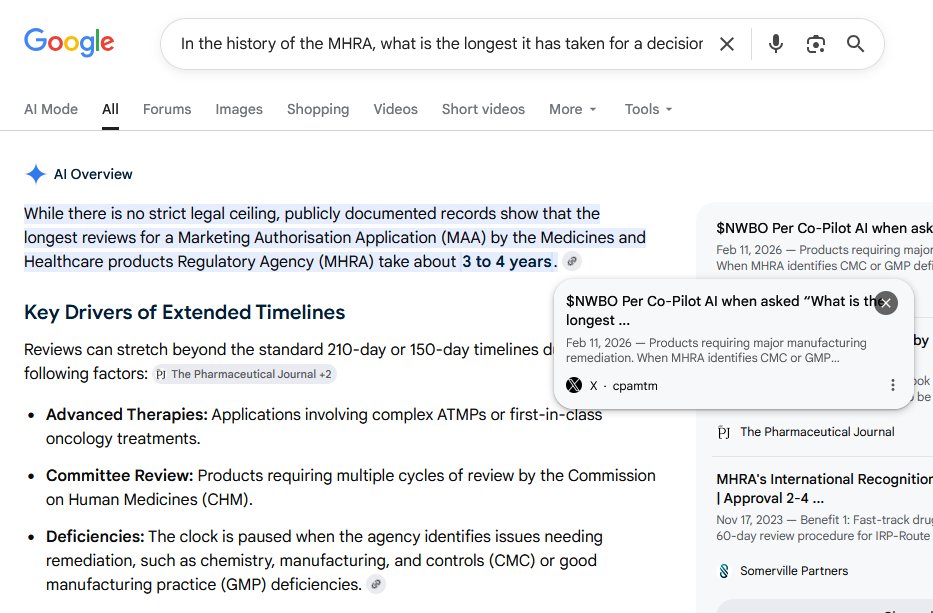Click into the search query field

point(442,44)
